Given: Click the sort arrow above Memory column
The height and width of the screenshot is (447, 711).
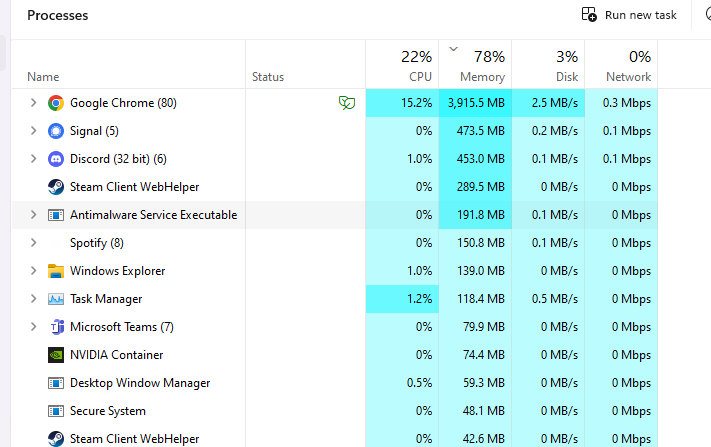Looking at the screenshot, I should (453, 49).
